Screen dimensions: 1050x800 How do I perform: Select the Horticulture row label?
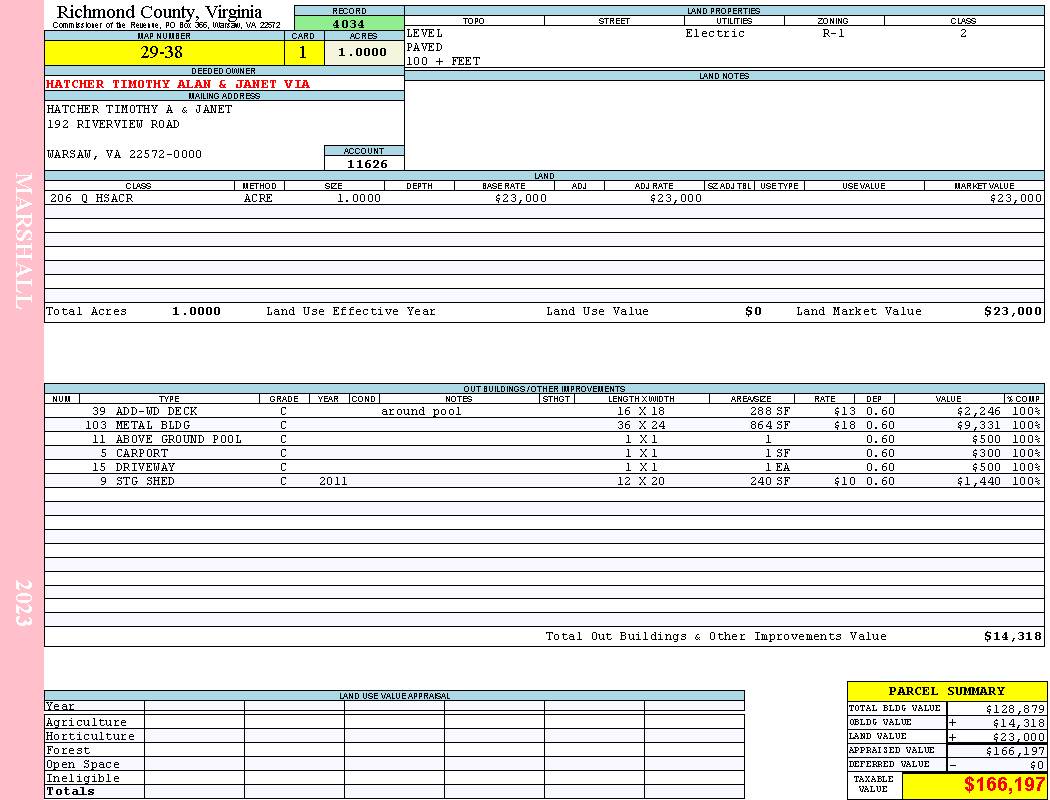point(90,736)
